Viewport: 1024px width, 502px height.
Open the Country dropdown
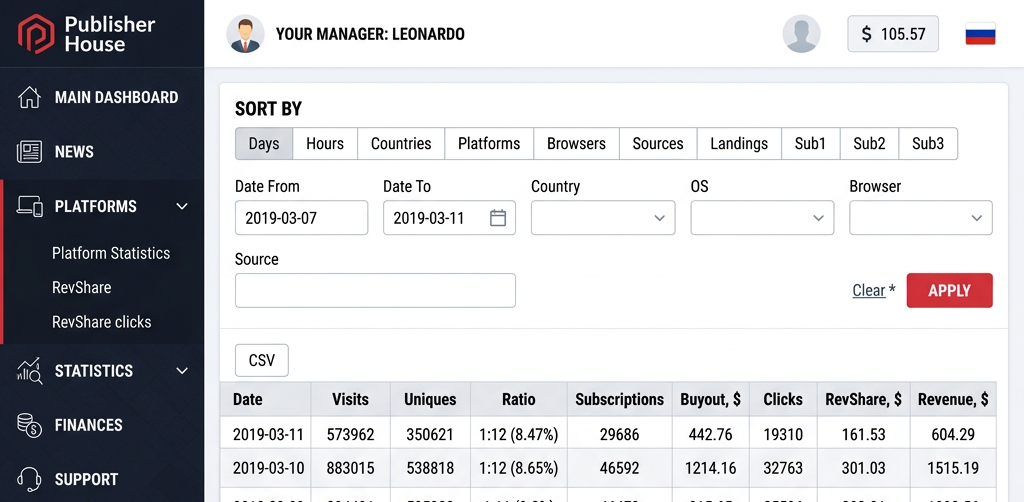(x=603, y=217)
